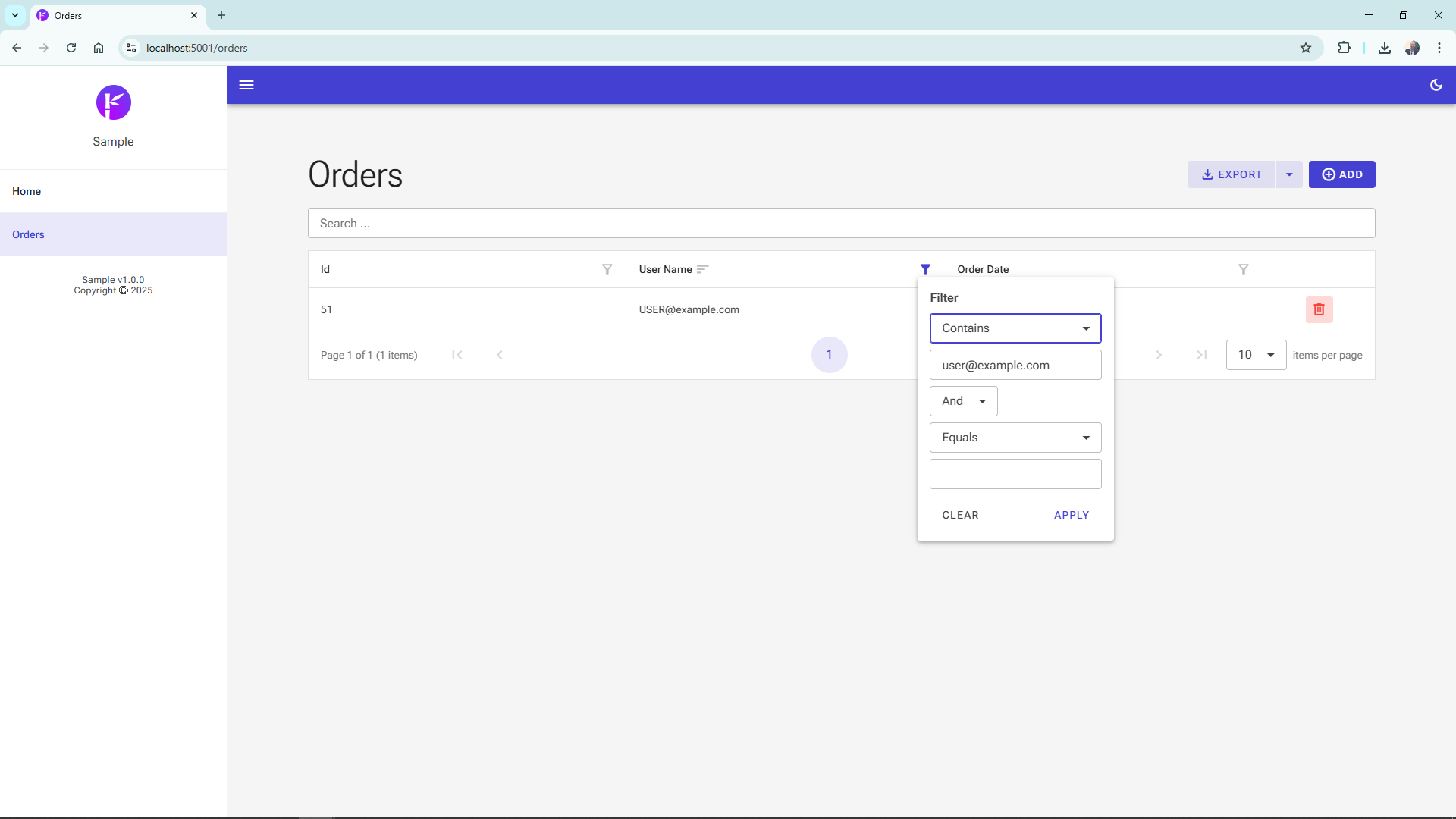Open the Equals second operator dropdown

(x=1015, y=438)
